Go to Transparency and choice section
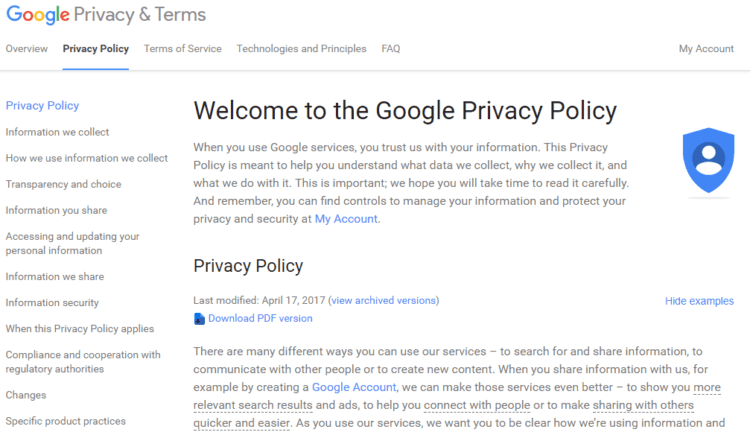This screenshot has height=432, width=750. 64,184
